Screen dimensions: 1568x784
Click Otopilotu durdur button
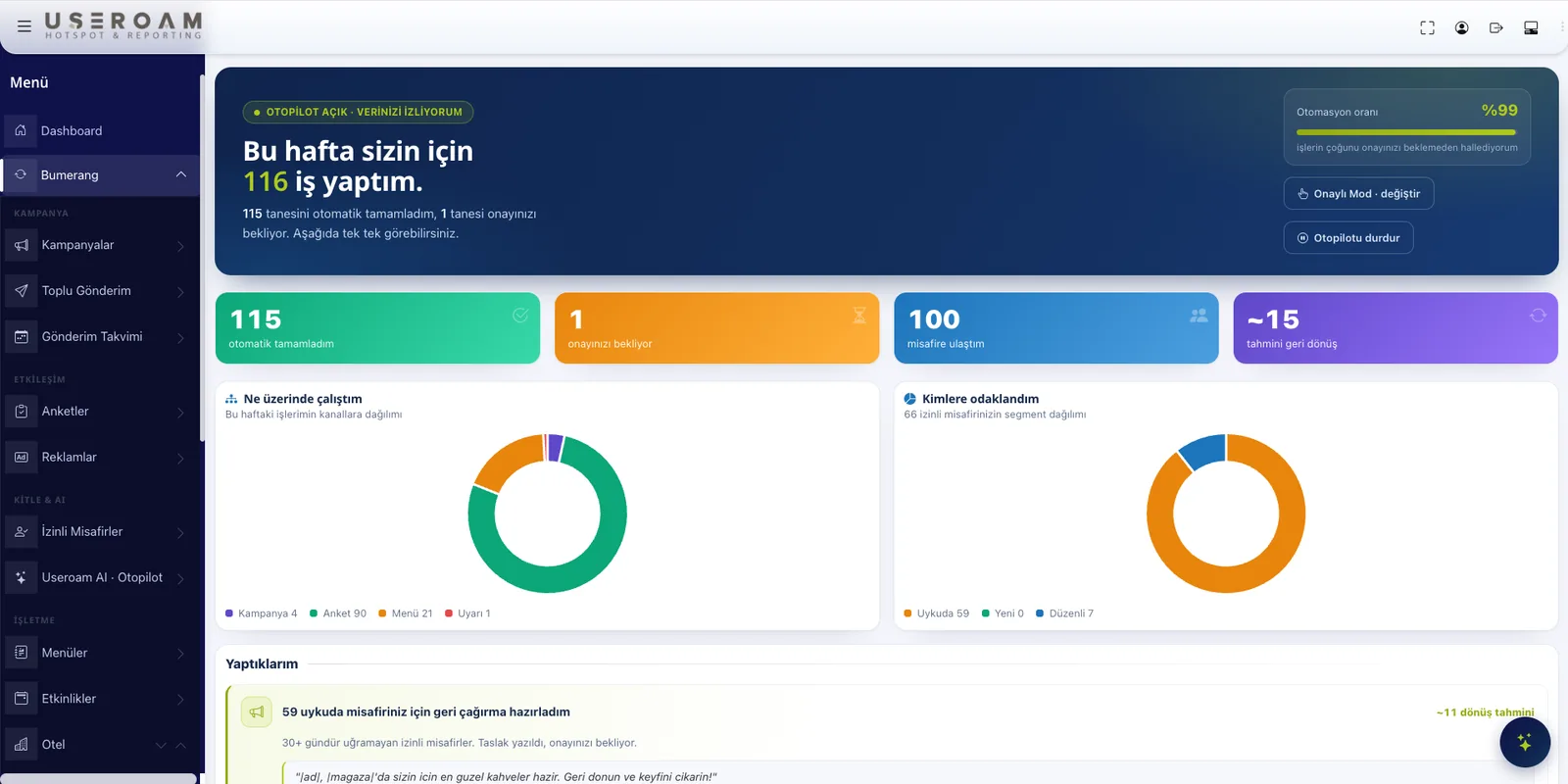click(1348, 238)
